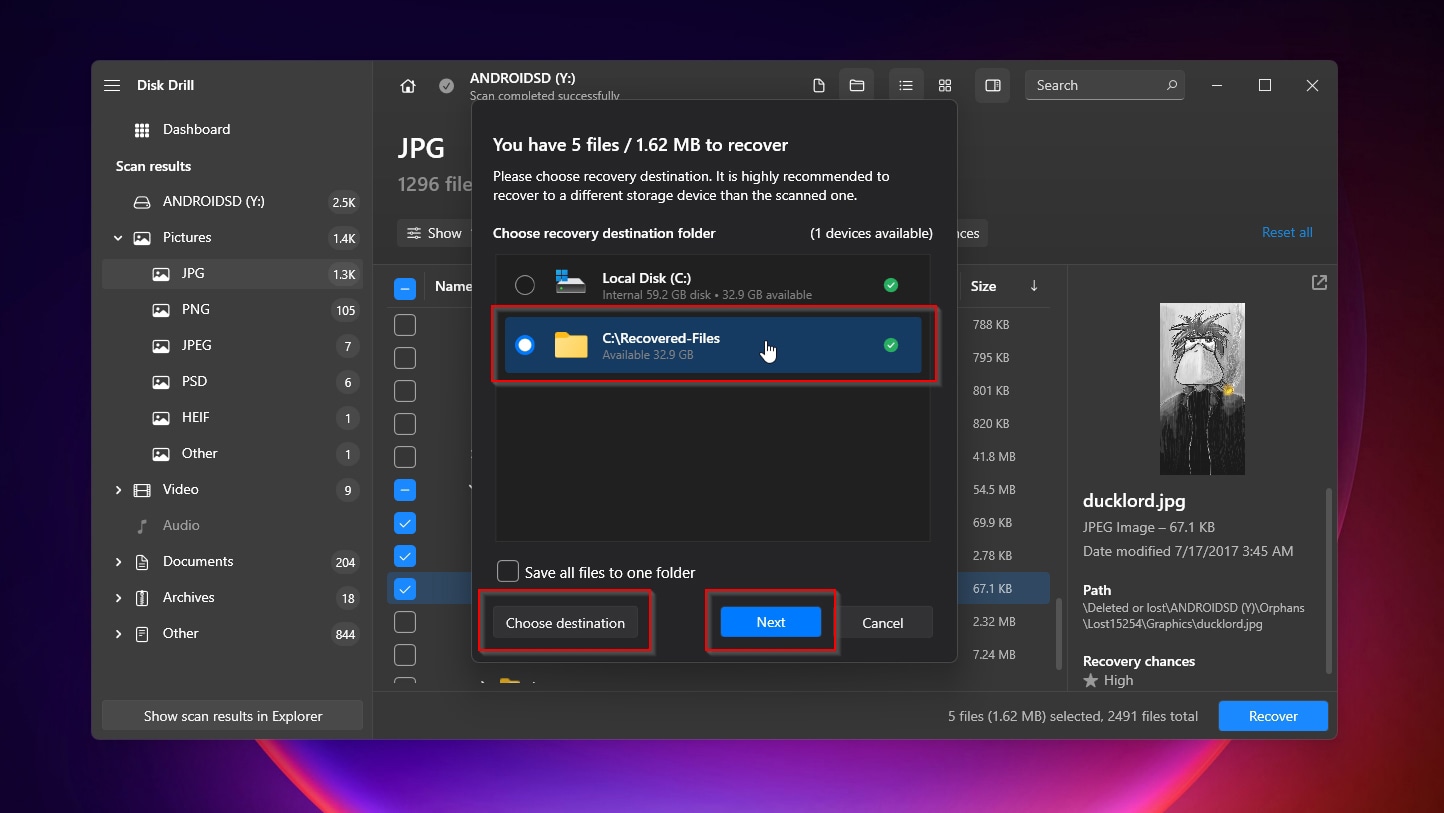1444x813 pixels.
Task: Expand the Other category at sidebar bottom
Action: coord(118,634)
